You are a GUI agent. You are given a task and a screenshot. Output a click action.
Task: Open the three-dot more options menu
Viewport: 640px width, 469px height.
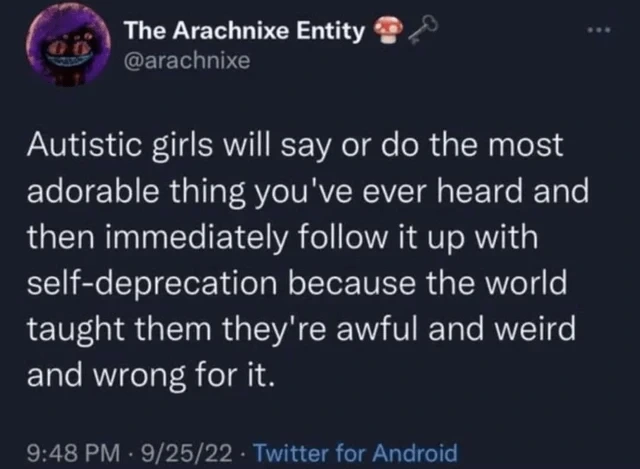tap(599, 30)
